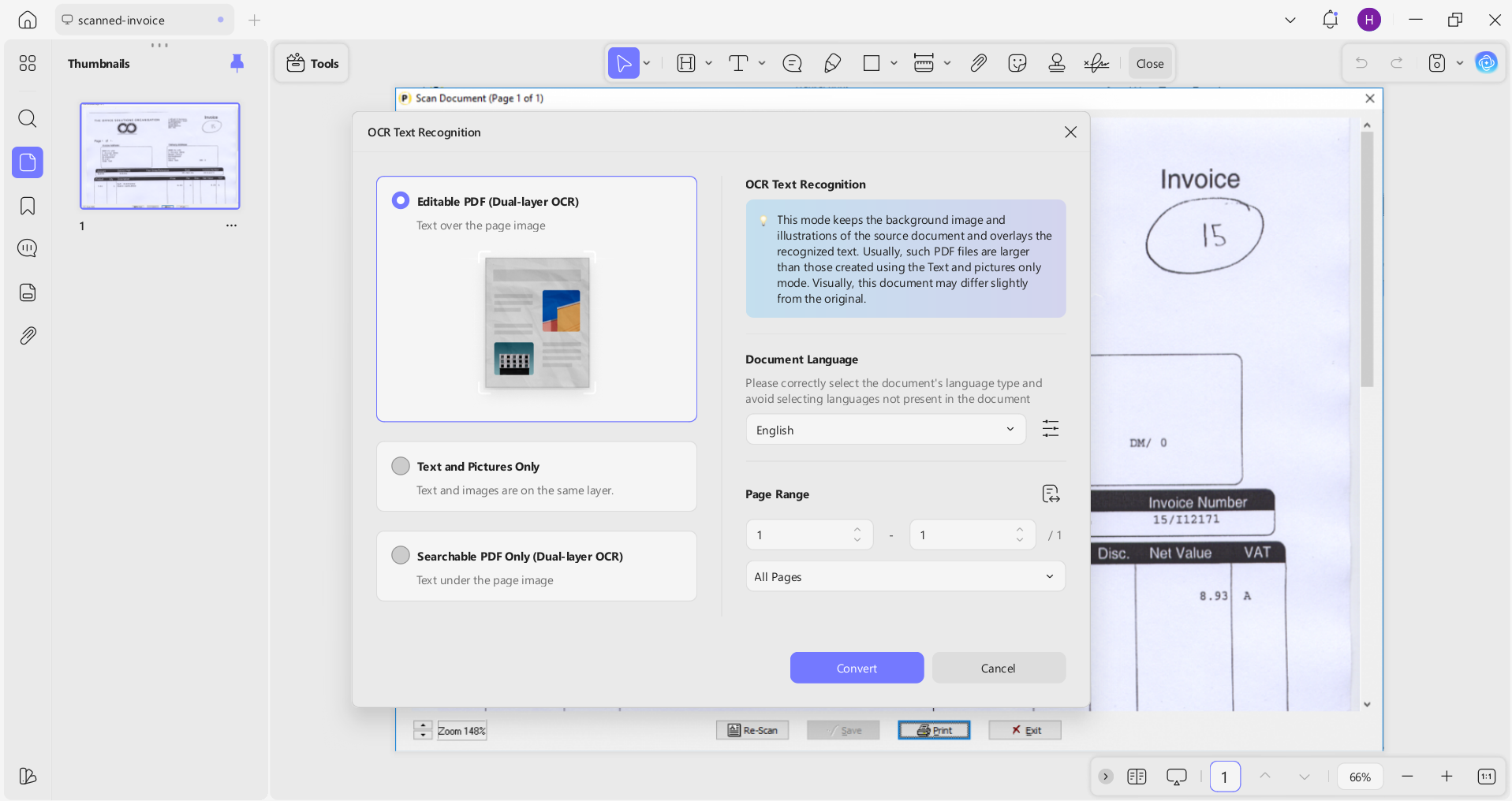Open the signature tool

pos(1096,63)
